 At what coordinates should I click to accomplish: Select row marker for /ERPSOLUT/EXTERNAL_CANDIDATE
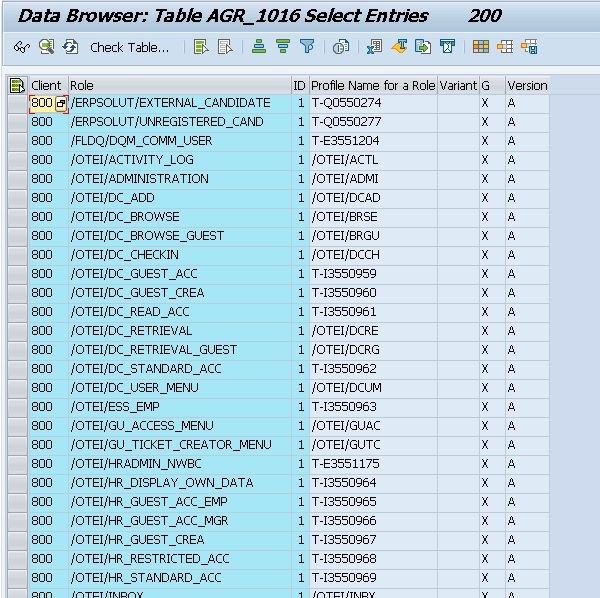coord(17,104)
